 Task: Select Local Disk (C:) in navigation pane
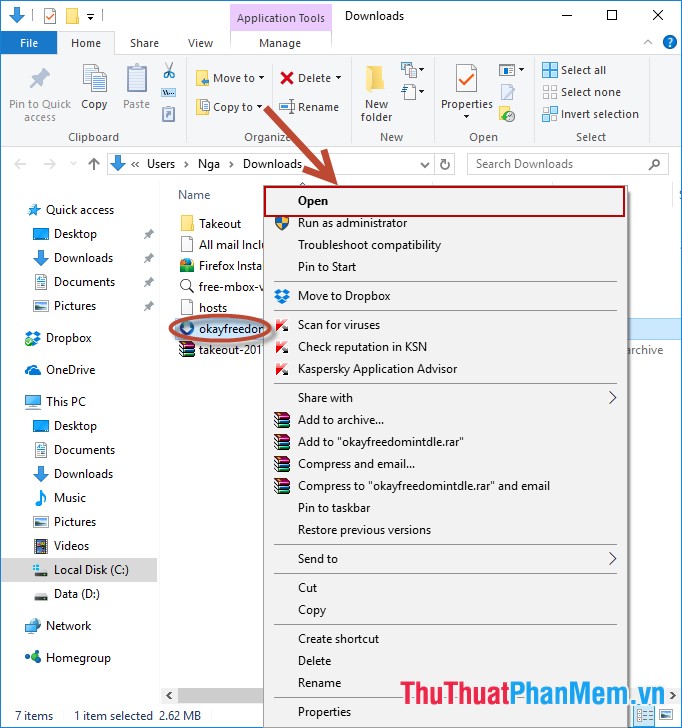90,570
